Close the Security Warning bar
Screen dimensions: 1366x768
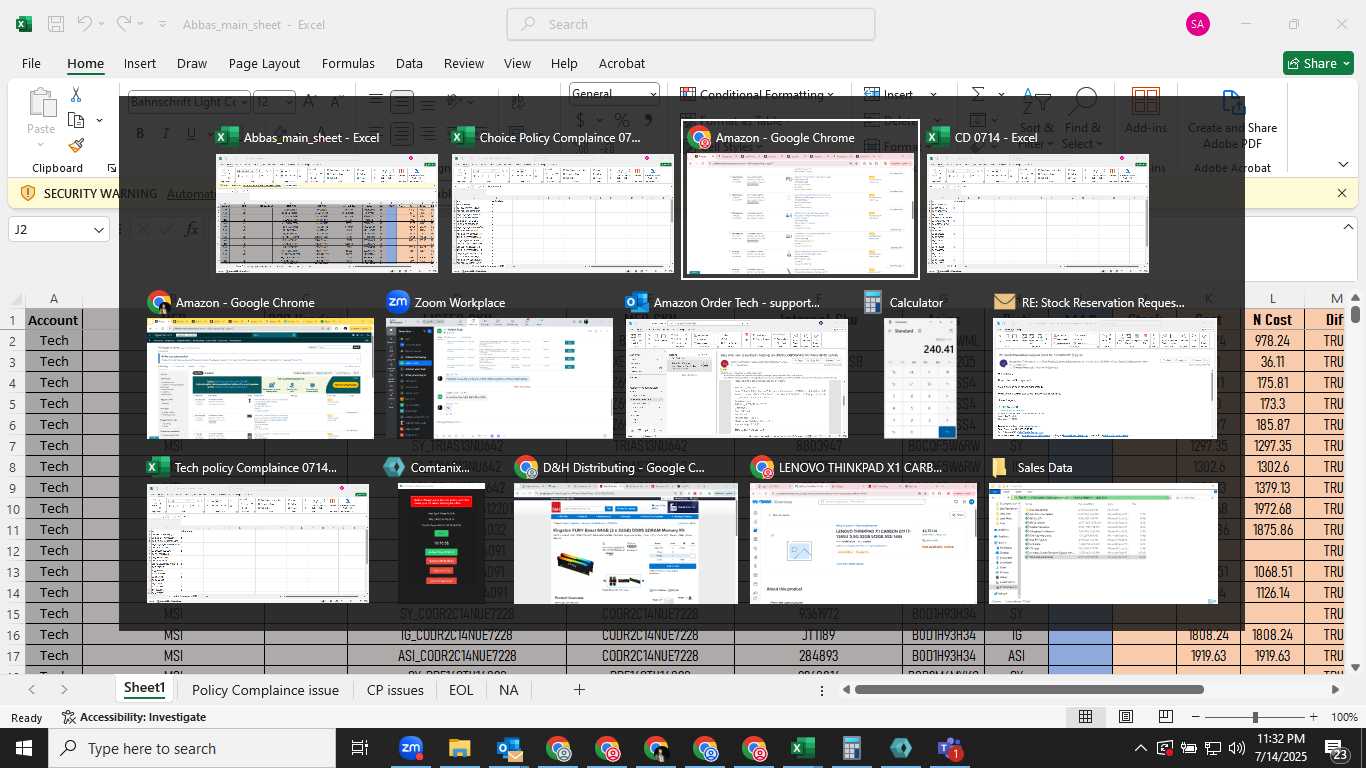tap(1342, 193)
